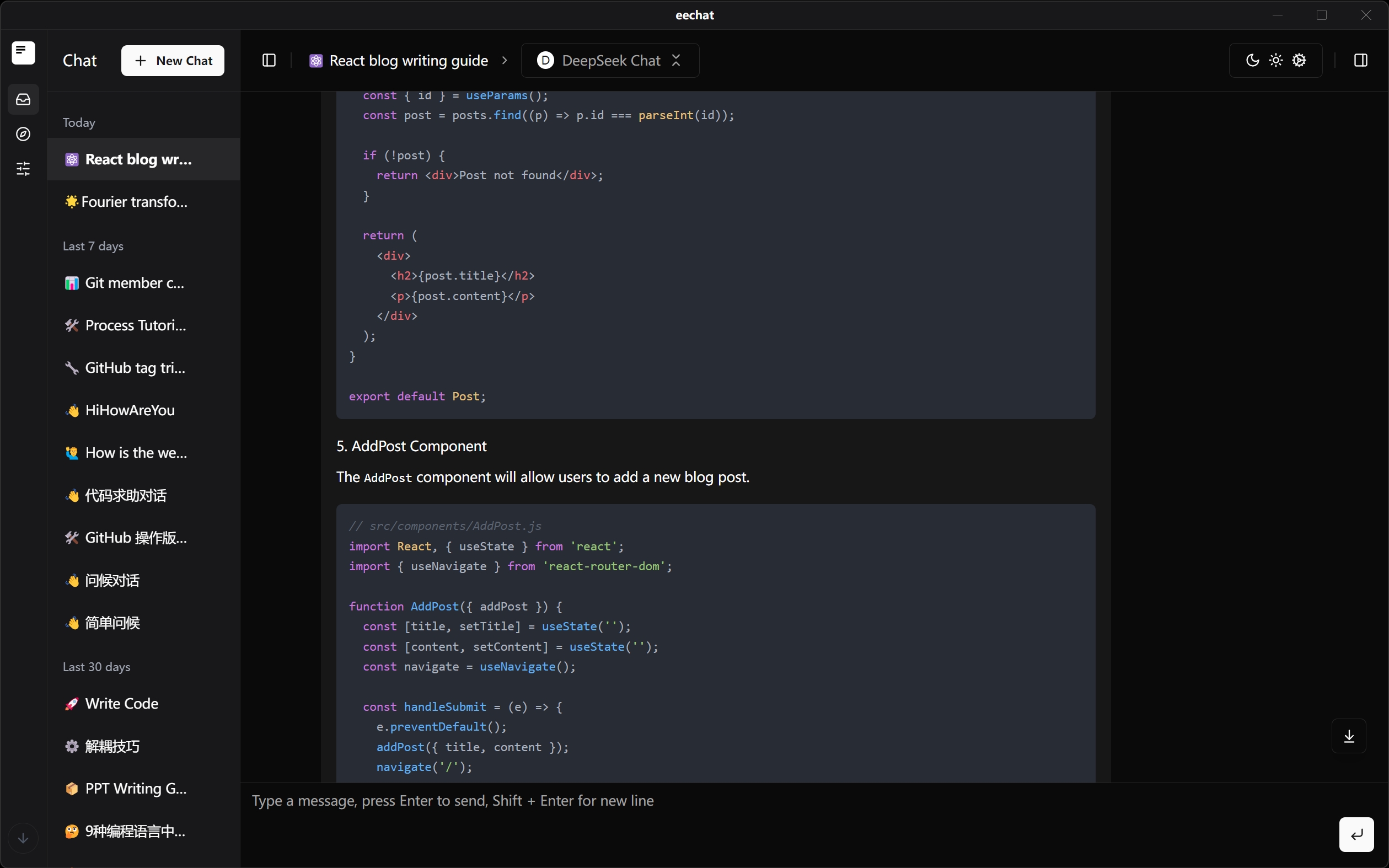
Task: Toggle the left sidebar panel icon
Action: (x=269, y=60)
